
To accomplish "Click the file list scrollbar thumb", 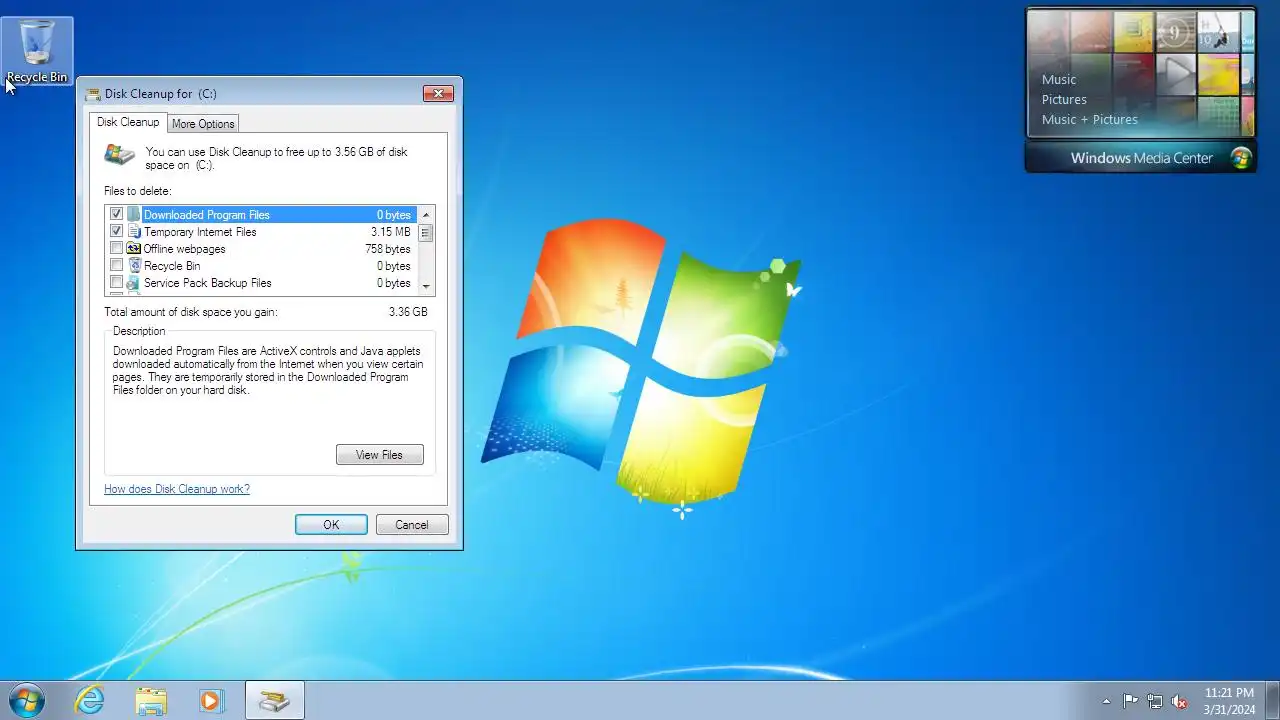I will 426,233.
